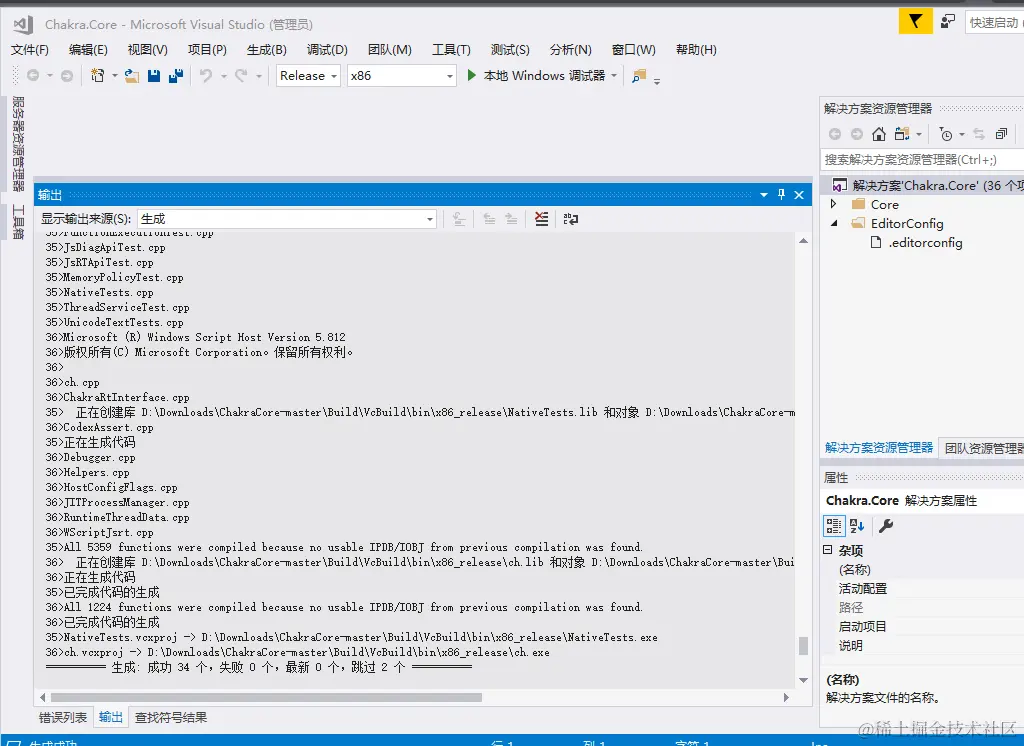Show properties categorized view
This screenshot has height=746, width=1024.
click(x=834, y=526)
